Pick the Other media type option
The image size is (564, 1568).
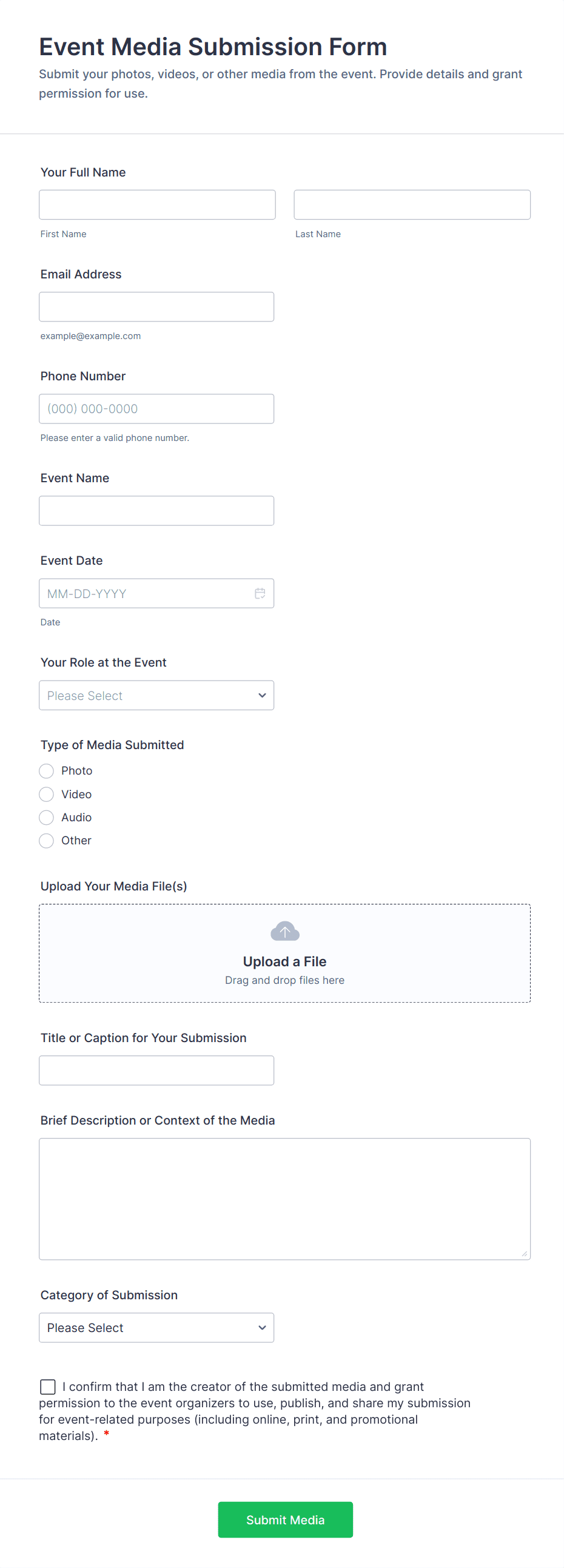click(47, 841)
